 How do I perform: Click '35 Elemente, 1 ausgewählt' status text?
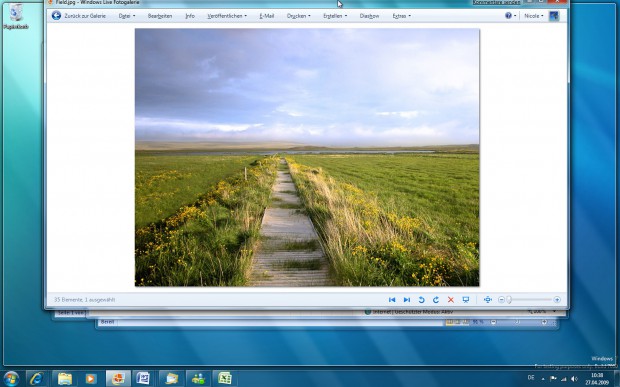(85, 300)
